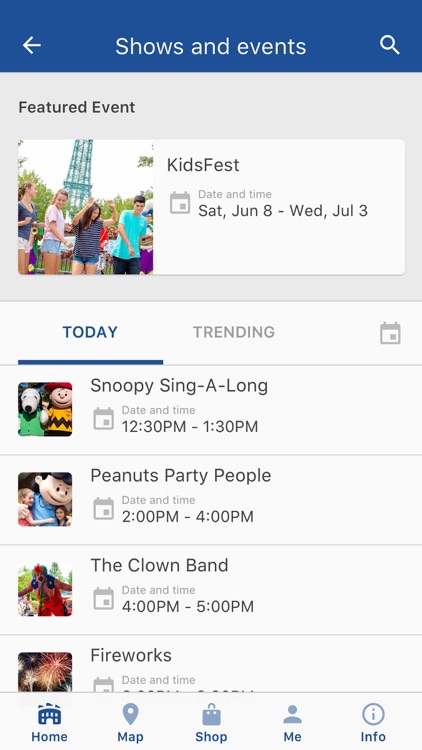Tap the fireworks thumbnail image
This screenshot has width=422, height=750.
[x=45, y=673]
